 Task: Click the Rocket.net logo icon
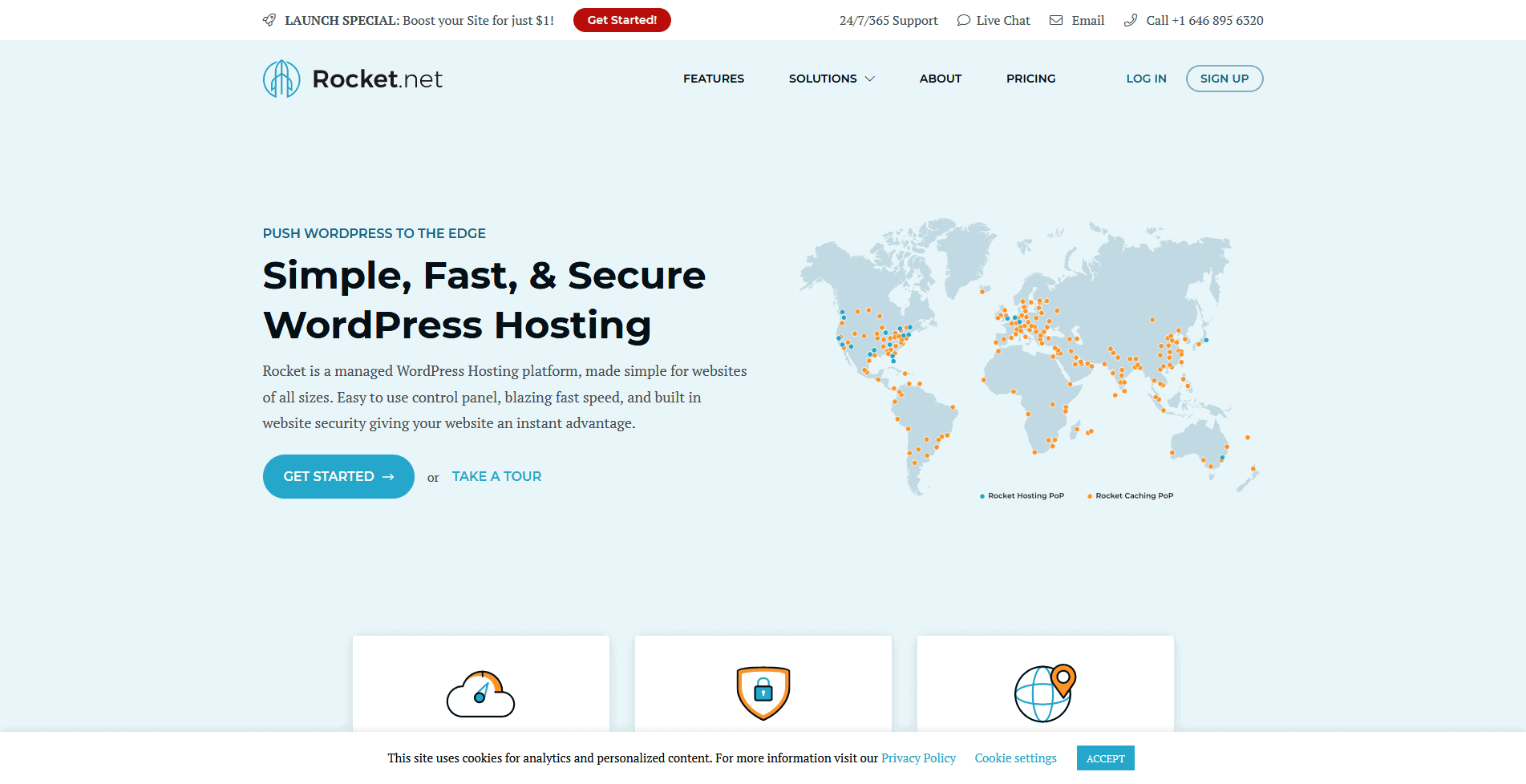click(x=281, y=79)
